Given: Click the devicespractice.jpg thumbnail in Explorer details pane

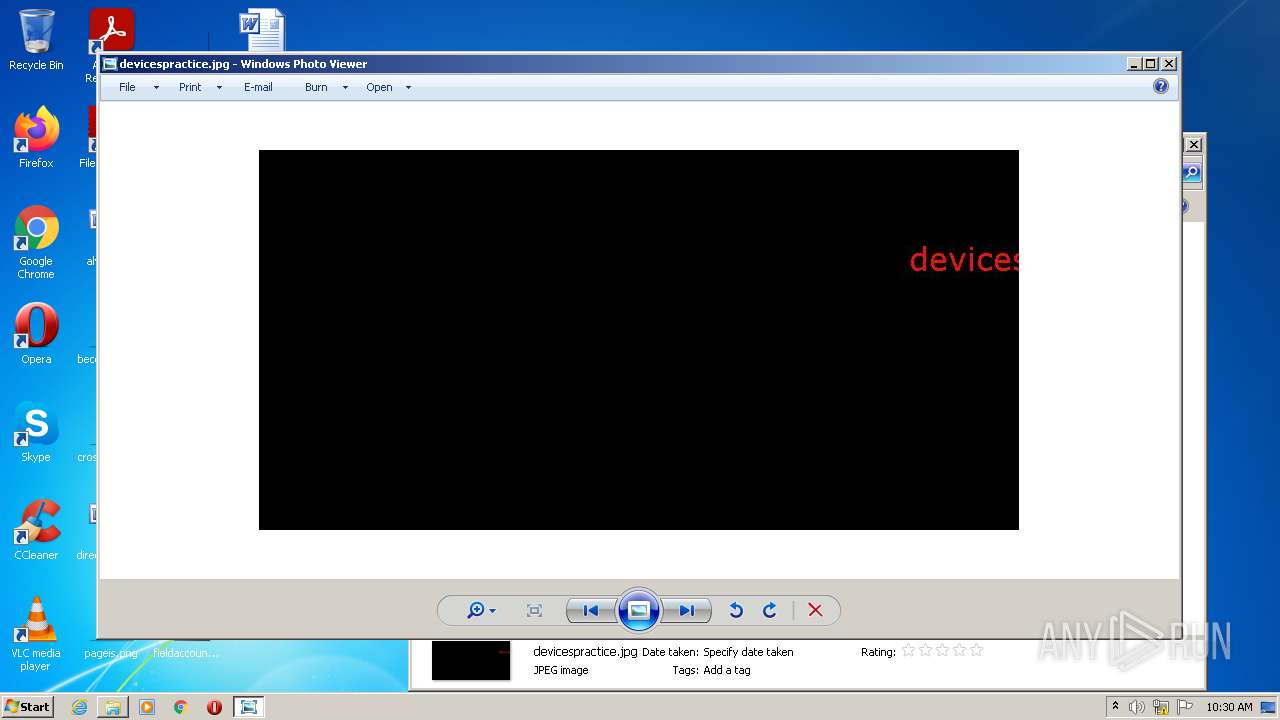Looking at the screenshot, I should [x=471, y=661].
